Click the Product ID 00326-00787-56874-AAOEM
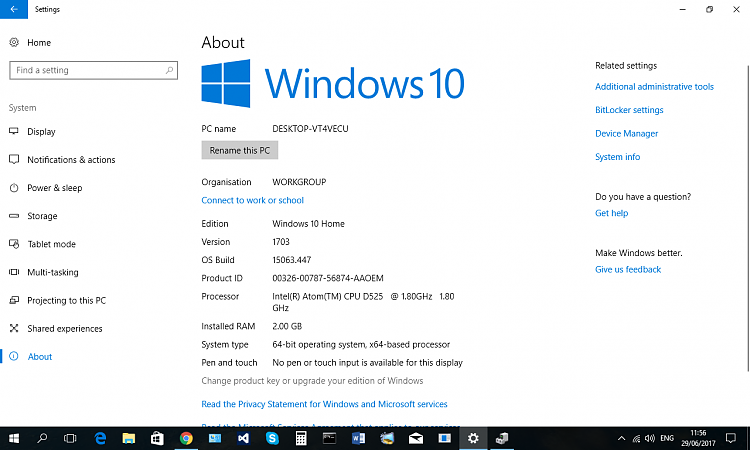The height and width of the screenshot is (450, 750). coord(328,278)
